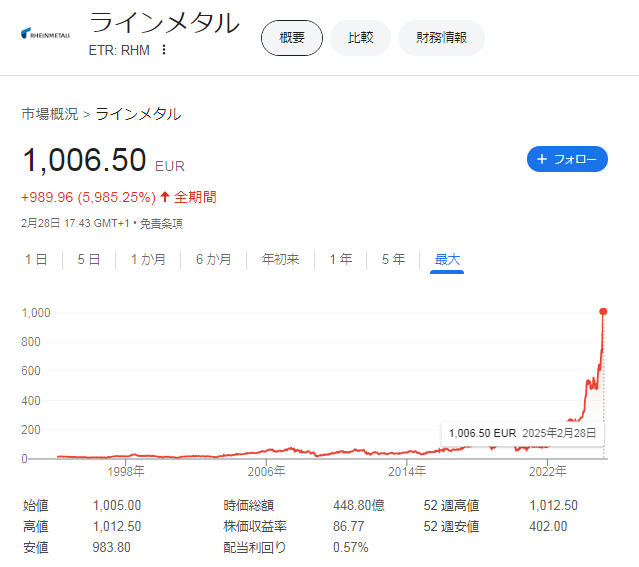
Task: Open the 財務情報 financials tab
Action: [441, 38]
